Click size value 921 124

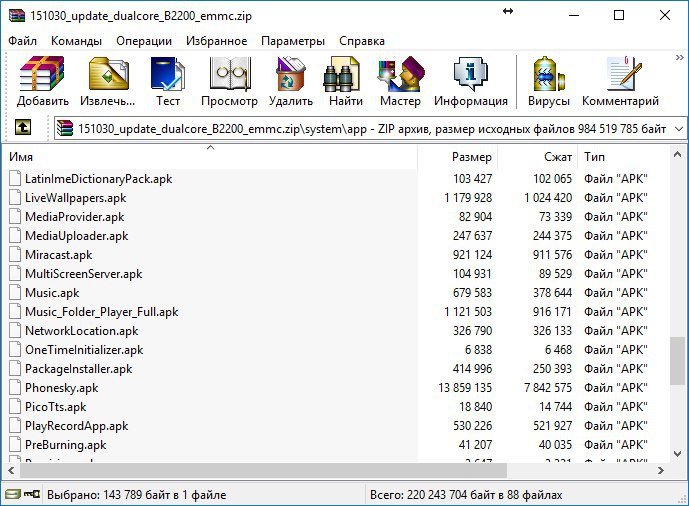click(472, 254)
